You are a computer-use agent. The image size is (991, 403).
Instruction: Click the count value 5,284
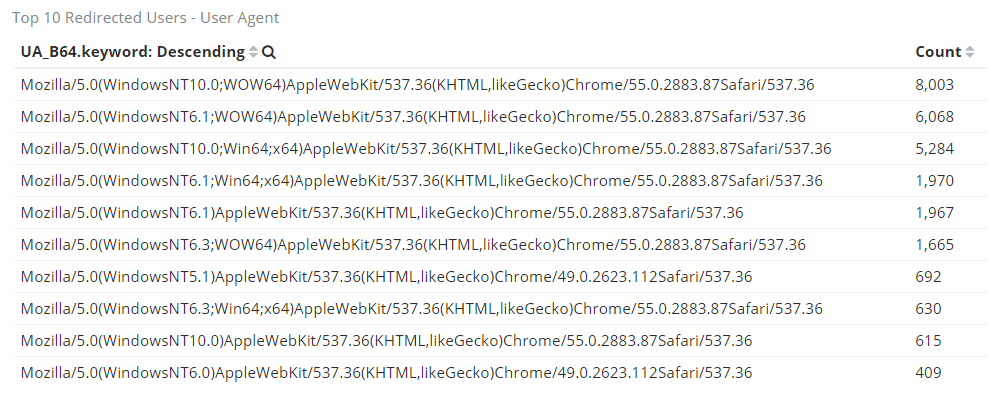point(934,149)
